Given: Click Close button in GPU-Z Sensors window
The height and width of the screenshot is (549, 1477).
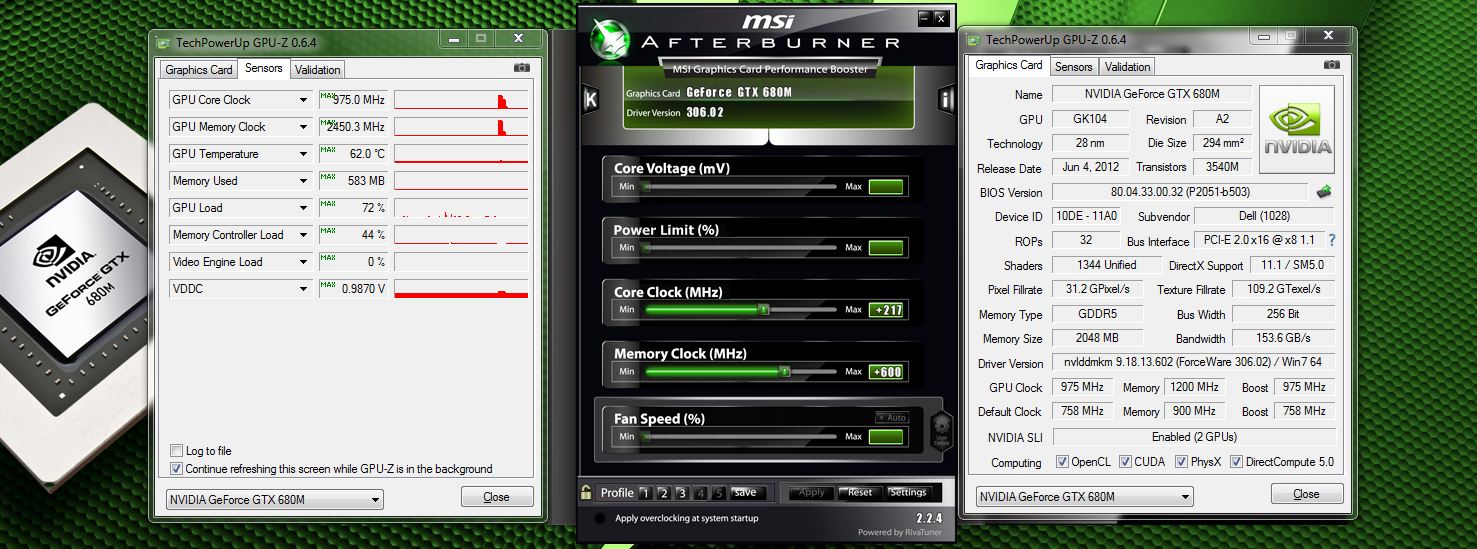Looking at the screenshot, I should (x=497, y=497).
